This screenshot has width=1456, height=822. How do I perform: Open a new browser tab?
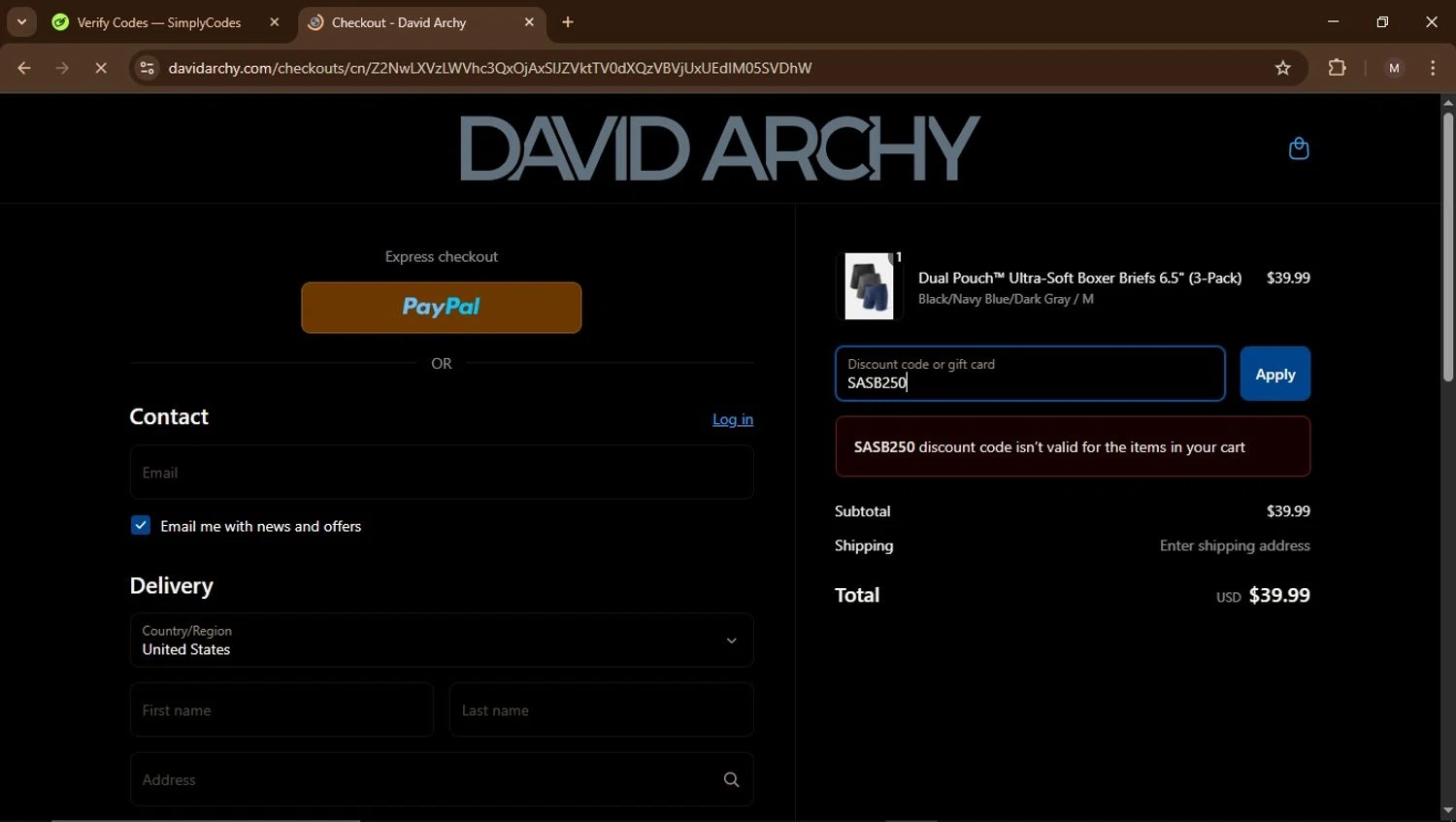click(x=568, y=22)
